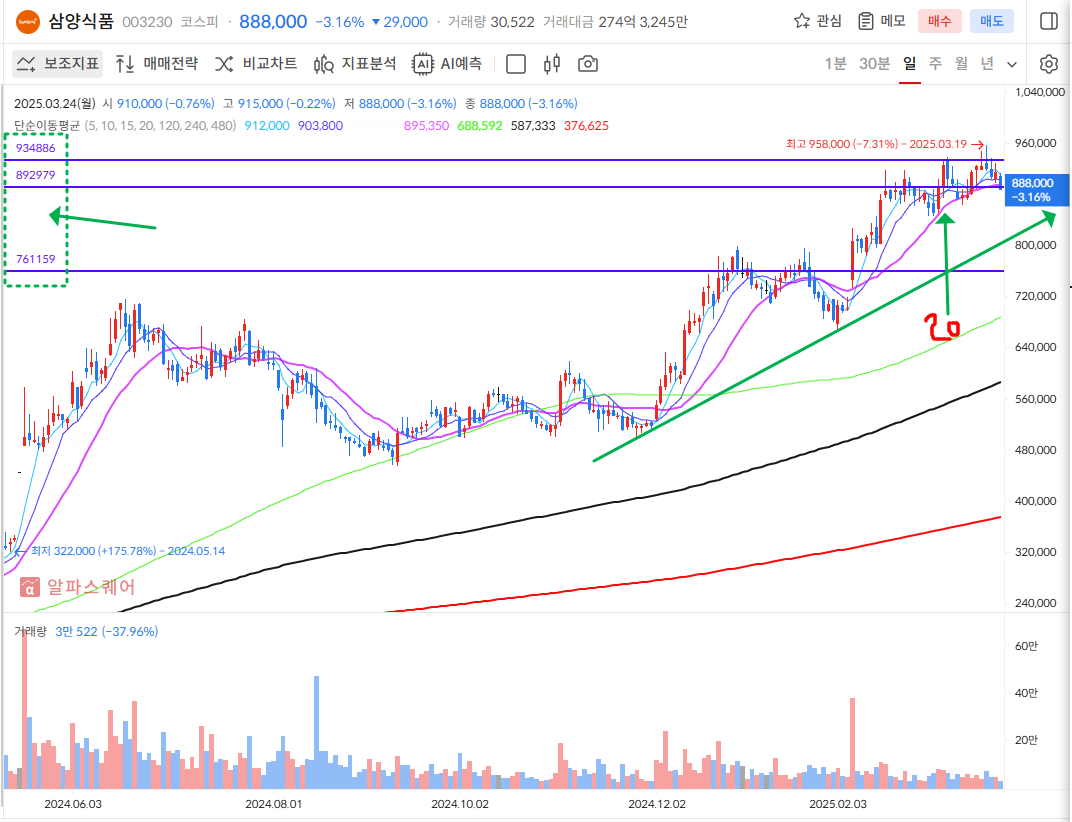Click the 2025.02.03 date axis label
Screen dimensions: 1072x822
[838, 804]
